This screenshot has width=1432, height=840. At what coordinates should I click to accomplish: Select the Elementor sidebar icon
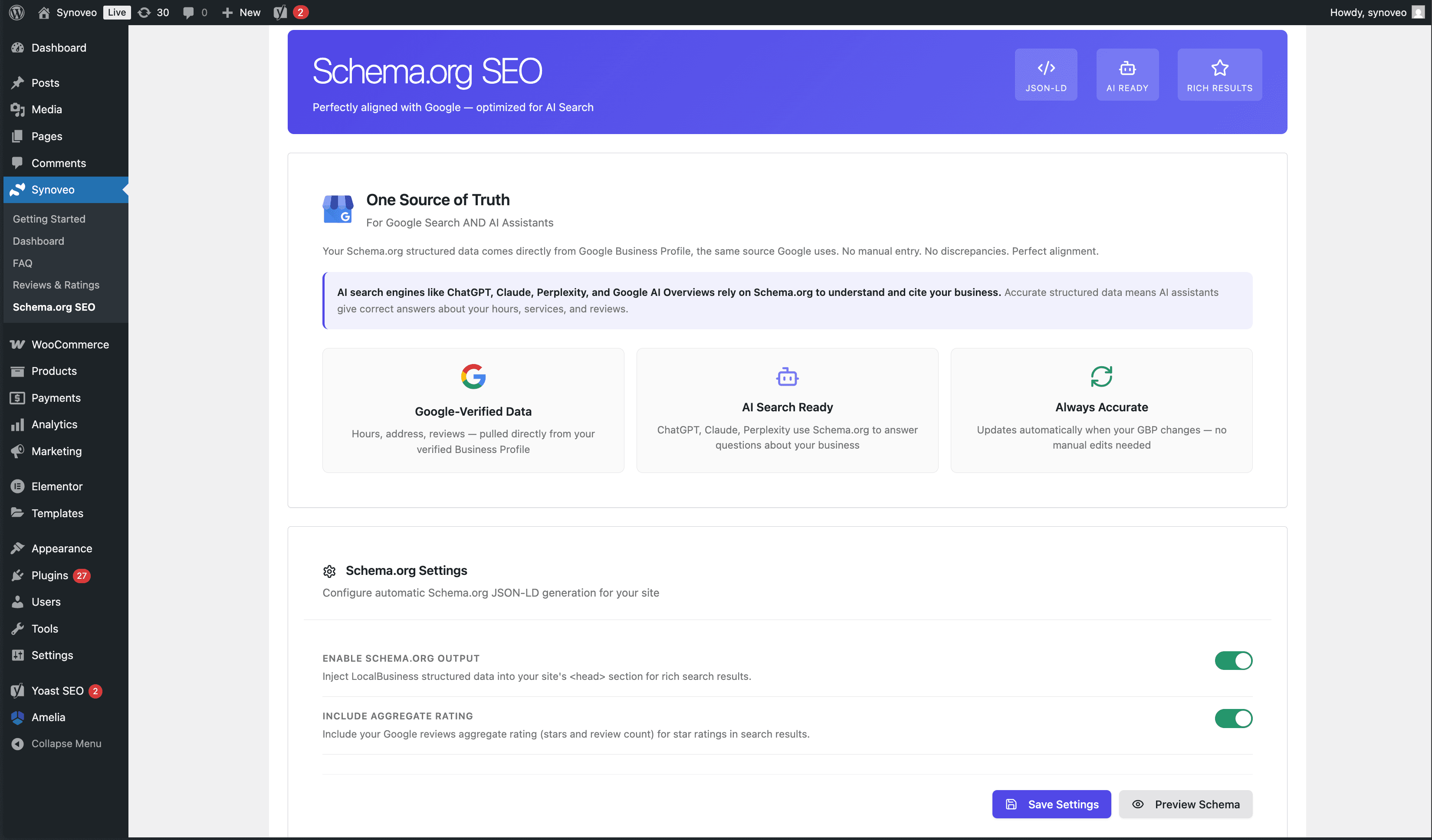[18, 486]
